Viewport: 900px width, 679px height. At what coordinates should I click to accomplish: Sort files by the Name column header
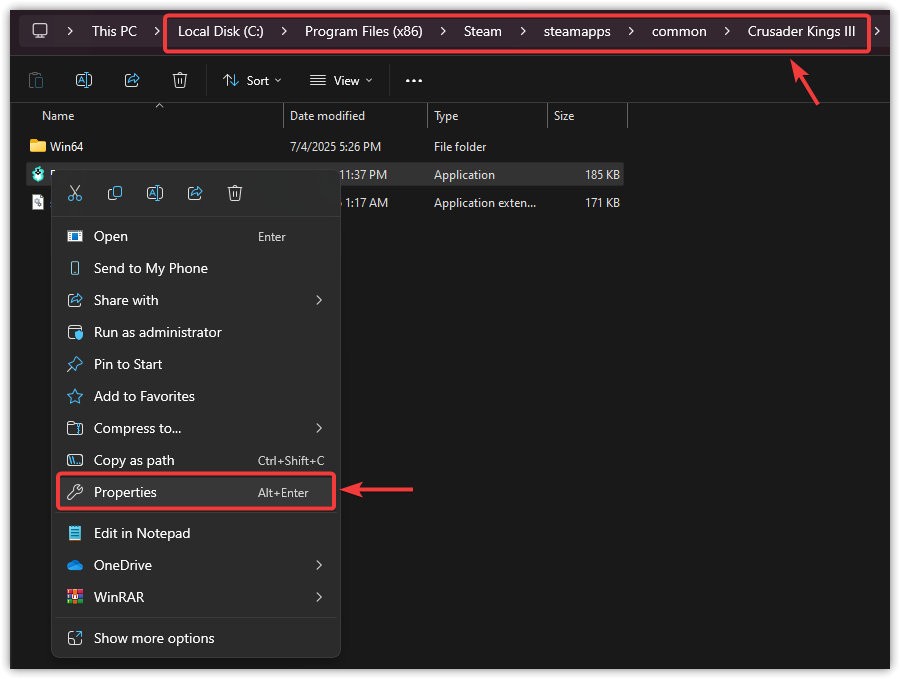coord(58,115)
